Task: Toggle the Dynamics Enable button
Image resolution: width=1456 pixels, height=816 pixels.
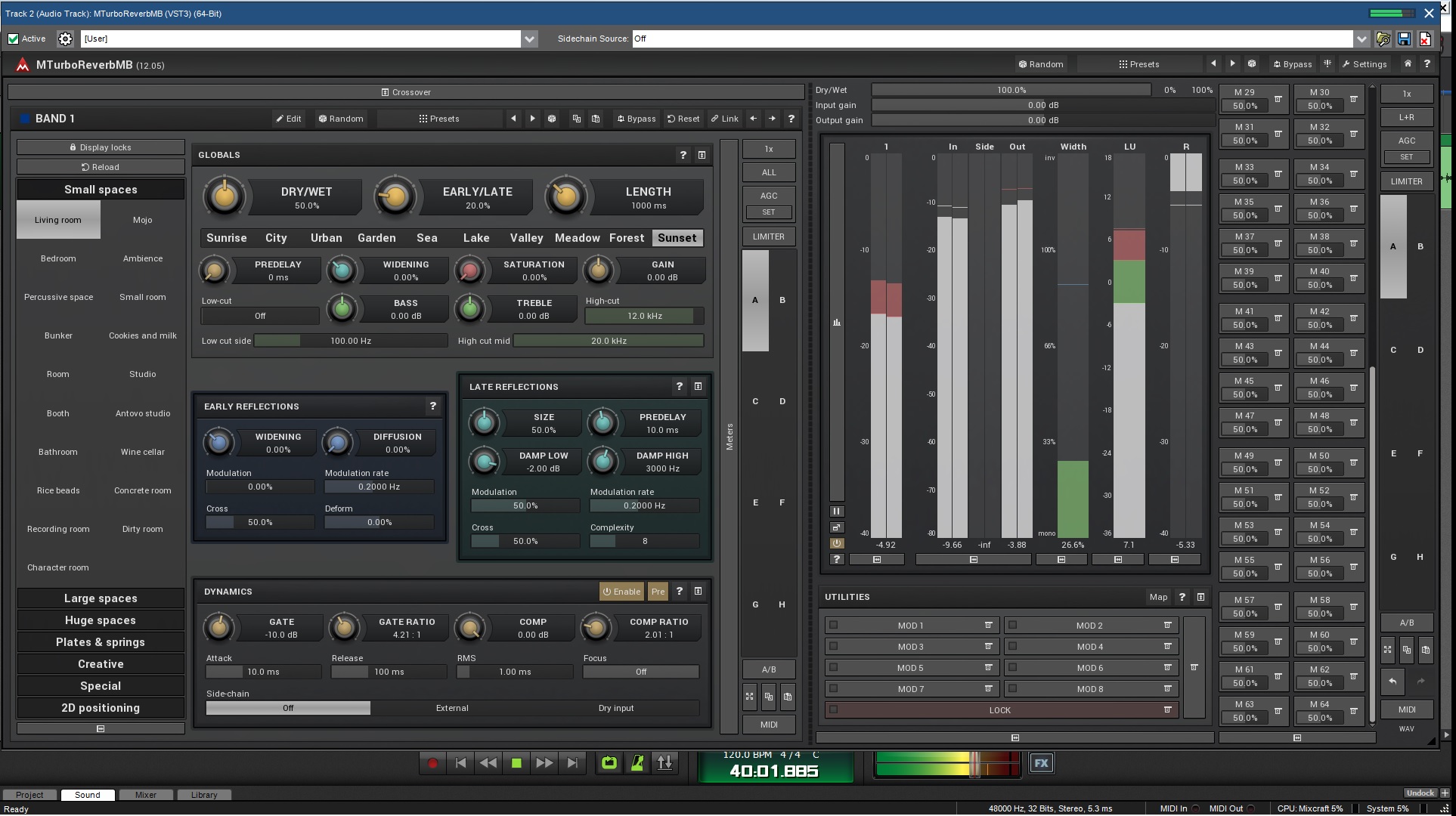Action: point(621,592)
